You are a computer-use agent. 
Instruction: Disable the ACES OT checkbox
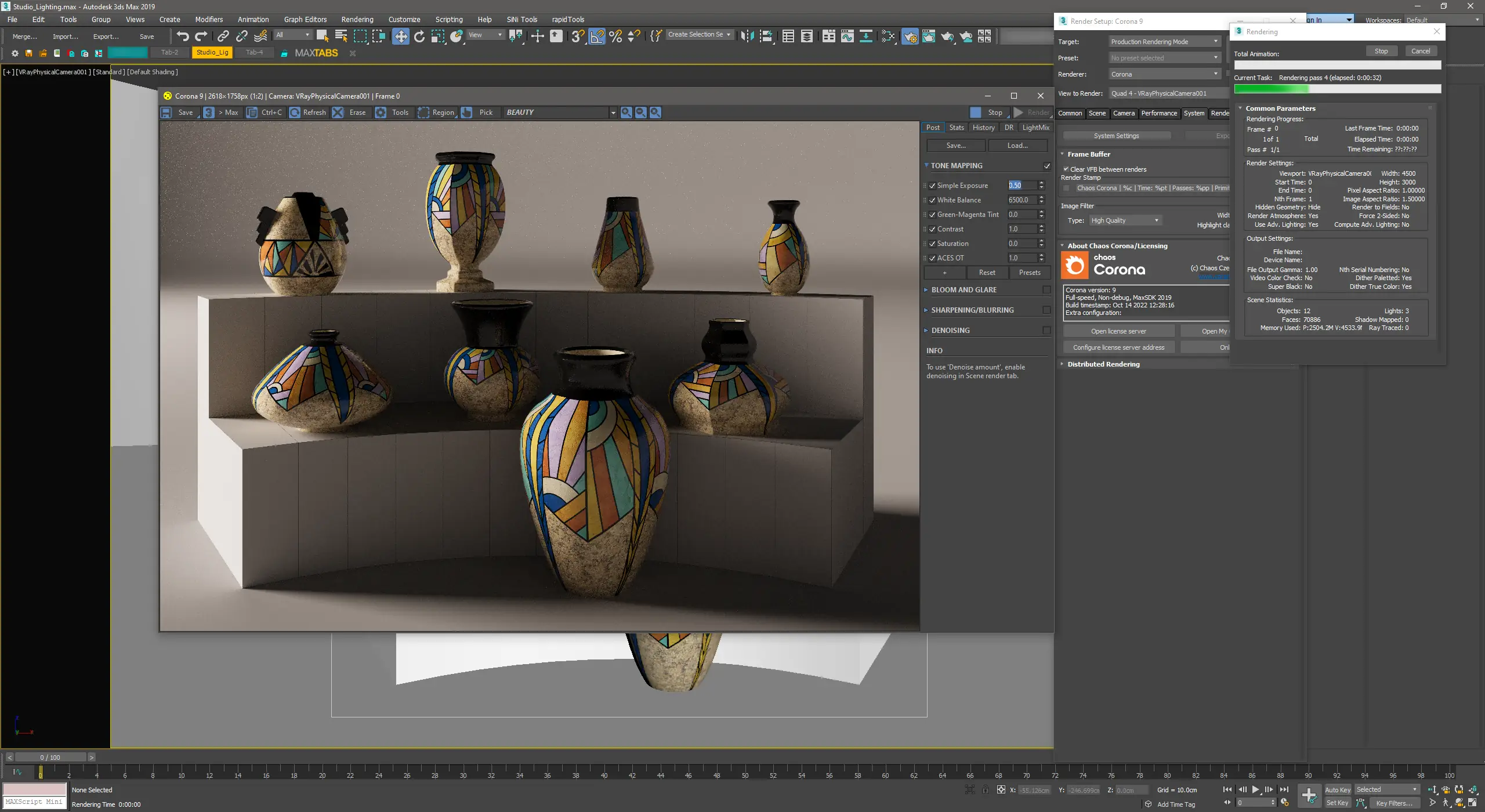coord(932,258)
